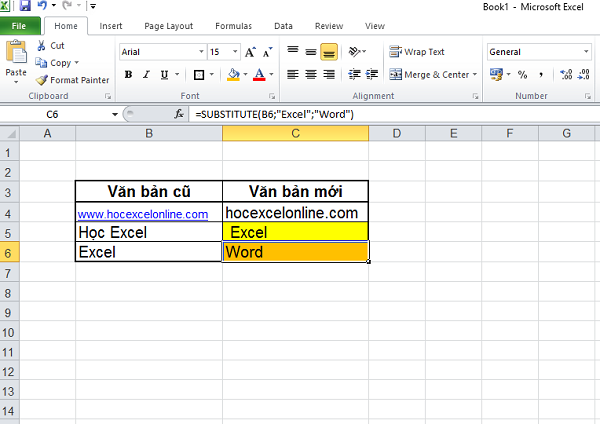The width and height of the screenshot is (600, 424).
Task: Open Font dialog launcher
Action: [272, 96]
